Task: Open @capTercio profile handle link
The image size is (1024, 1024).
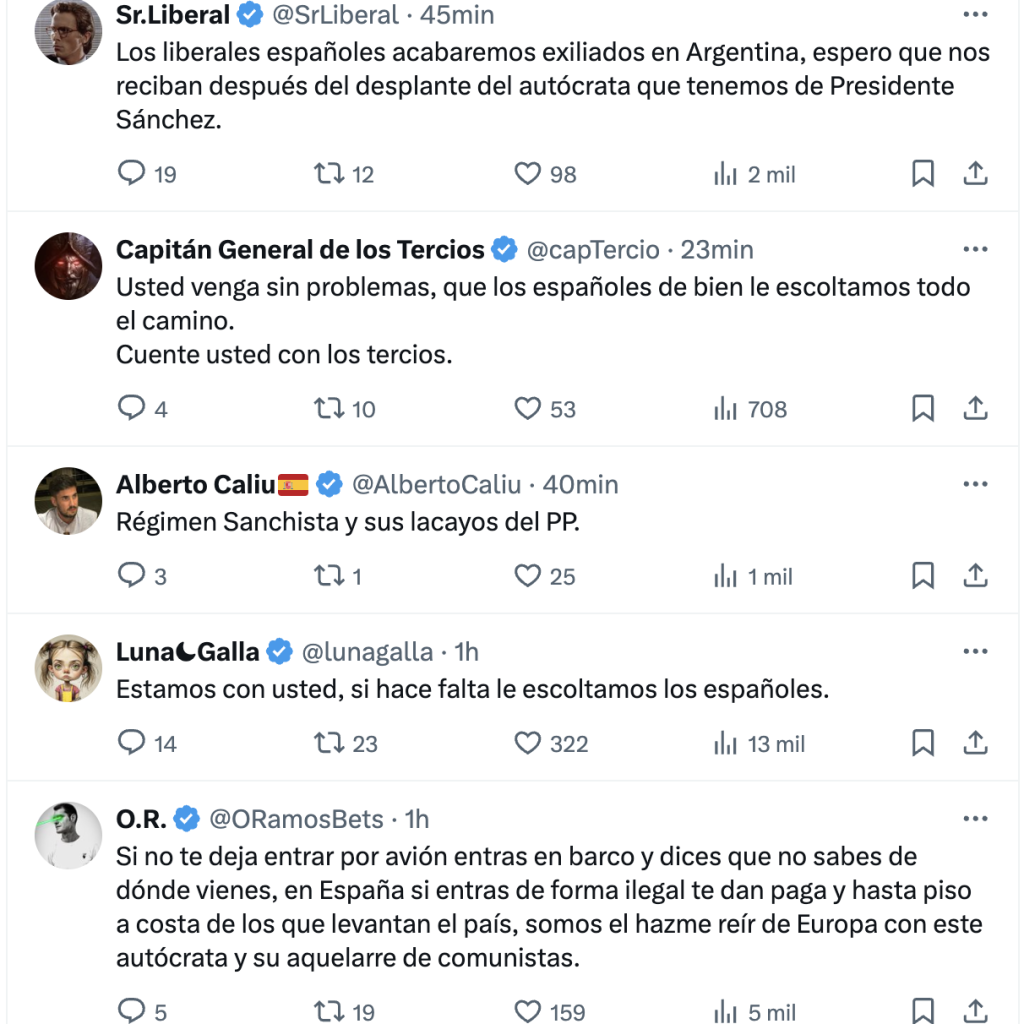Action: point(592,250)
